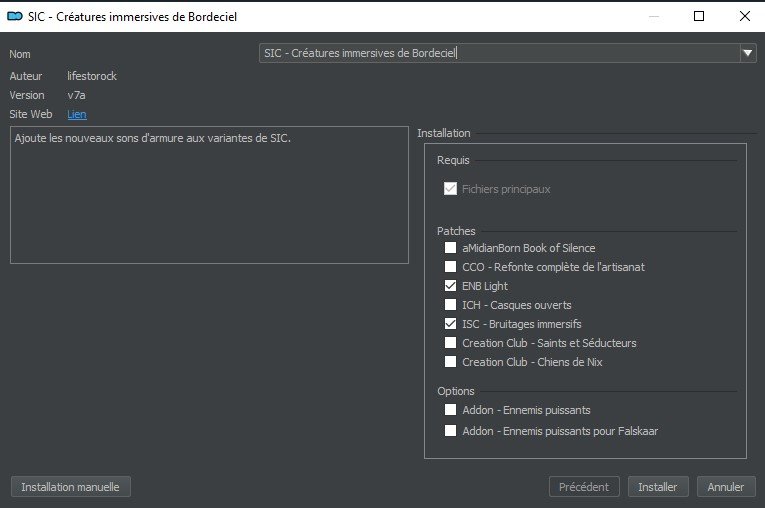Maximize the installer window
This screenshot has height=508, width=765.
click(x=699, y=16)
